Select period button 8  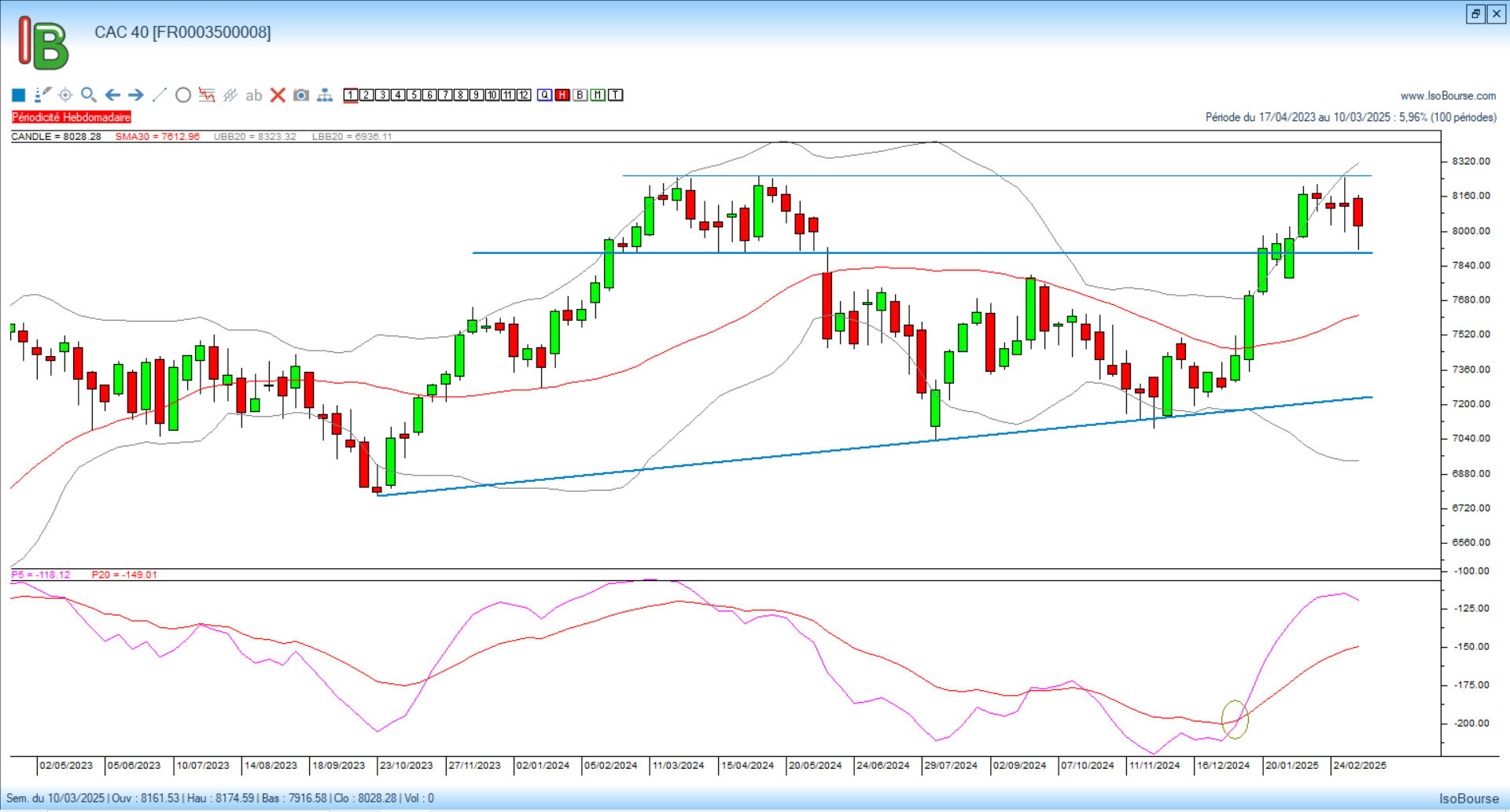pyautogui.click(x=461, y=95)
